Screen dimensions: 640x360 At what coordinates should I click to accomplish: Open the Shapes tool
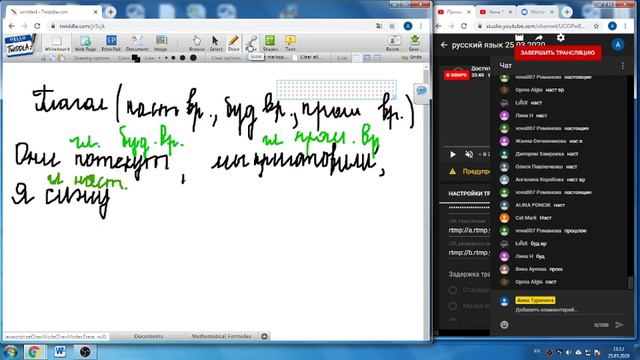click(270, 43)
